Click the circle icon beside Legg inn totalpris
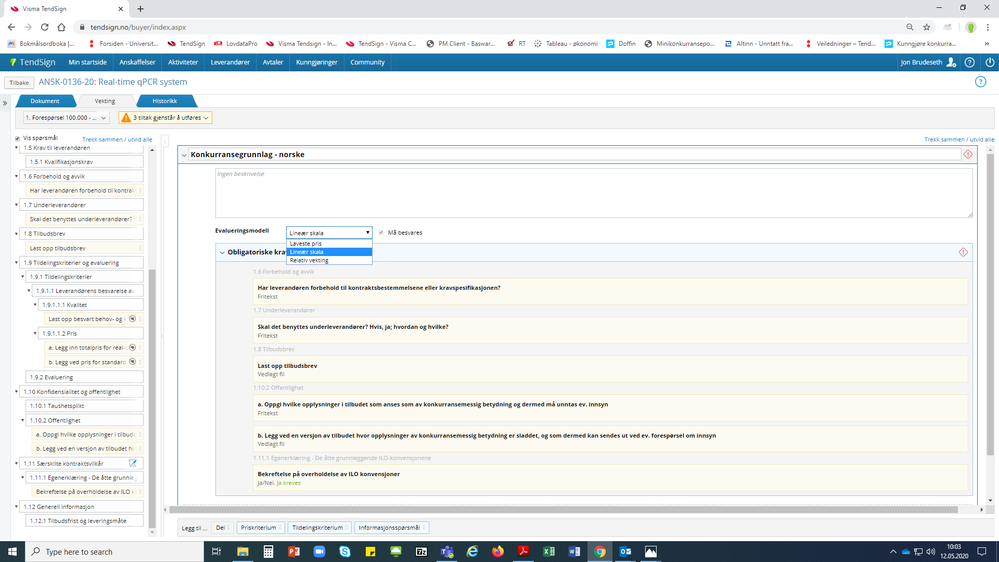The image size is (999, 562). point(133,347)
